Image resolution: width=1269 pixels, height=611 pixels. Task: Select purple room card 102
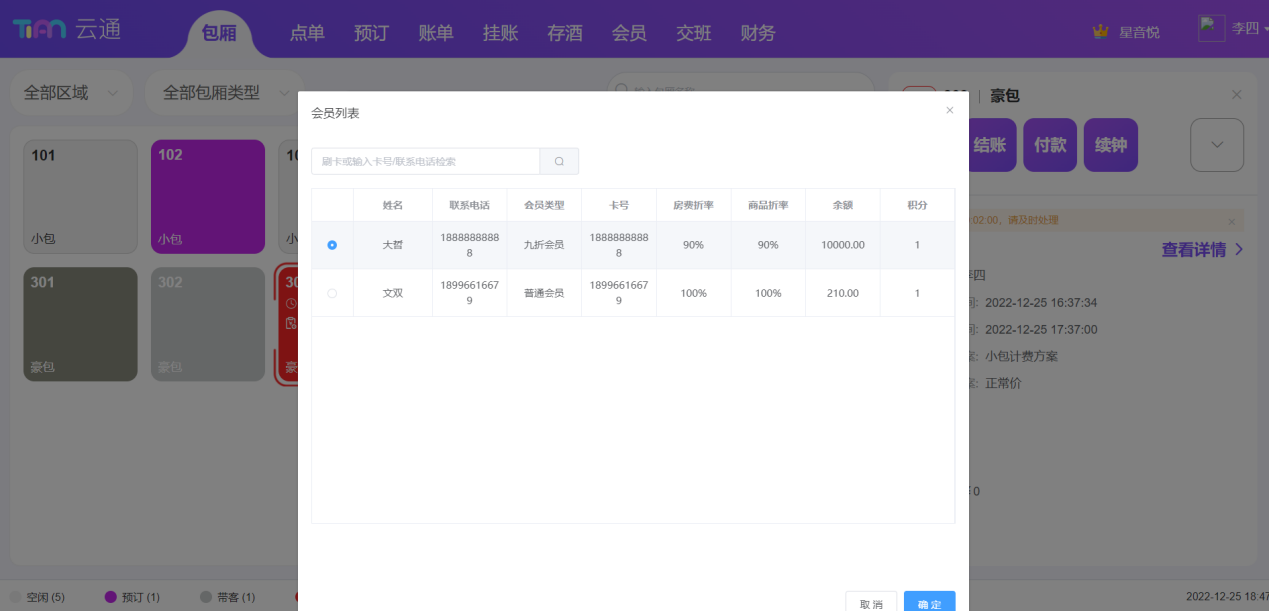pyautogui.click(x=208, y=196)
